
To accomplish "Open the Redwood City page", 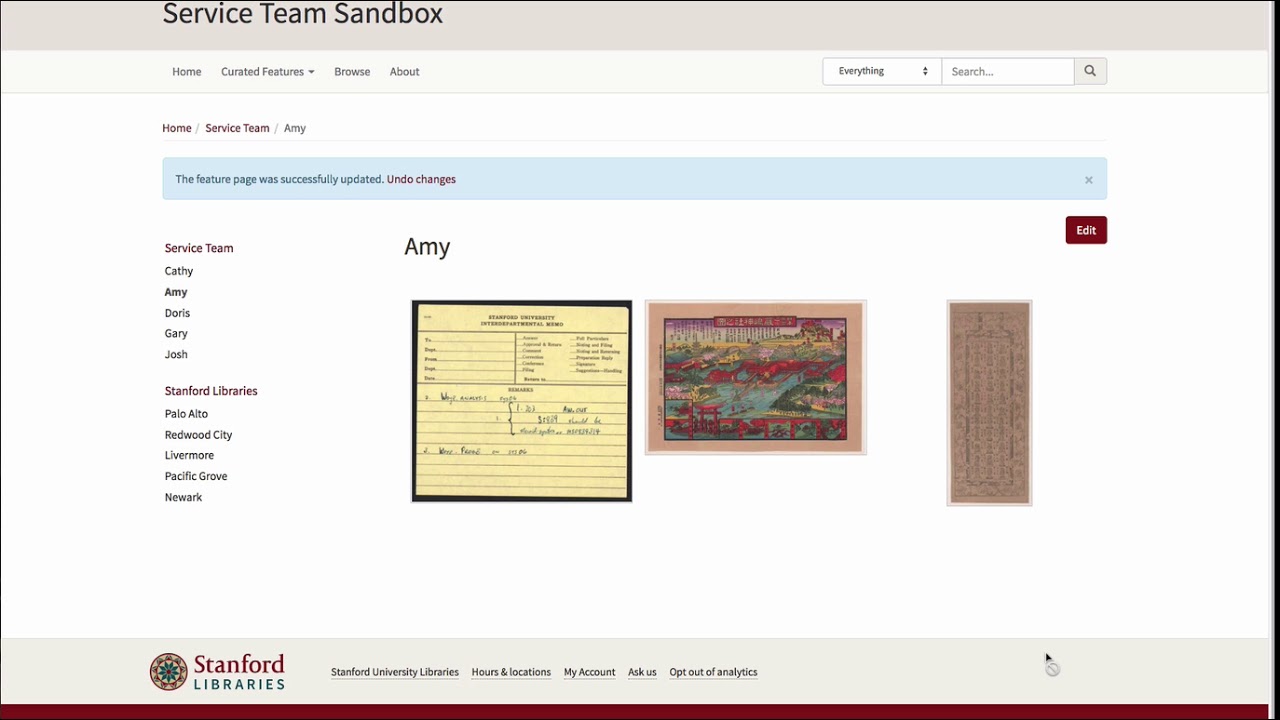I will coord(198,435).
